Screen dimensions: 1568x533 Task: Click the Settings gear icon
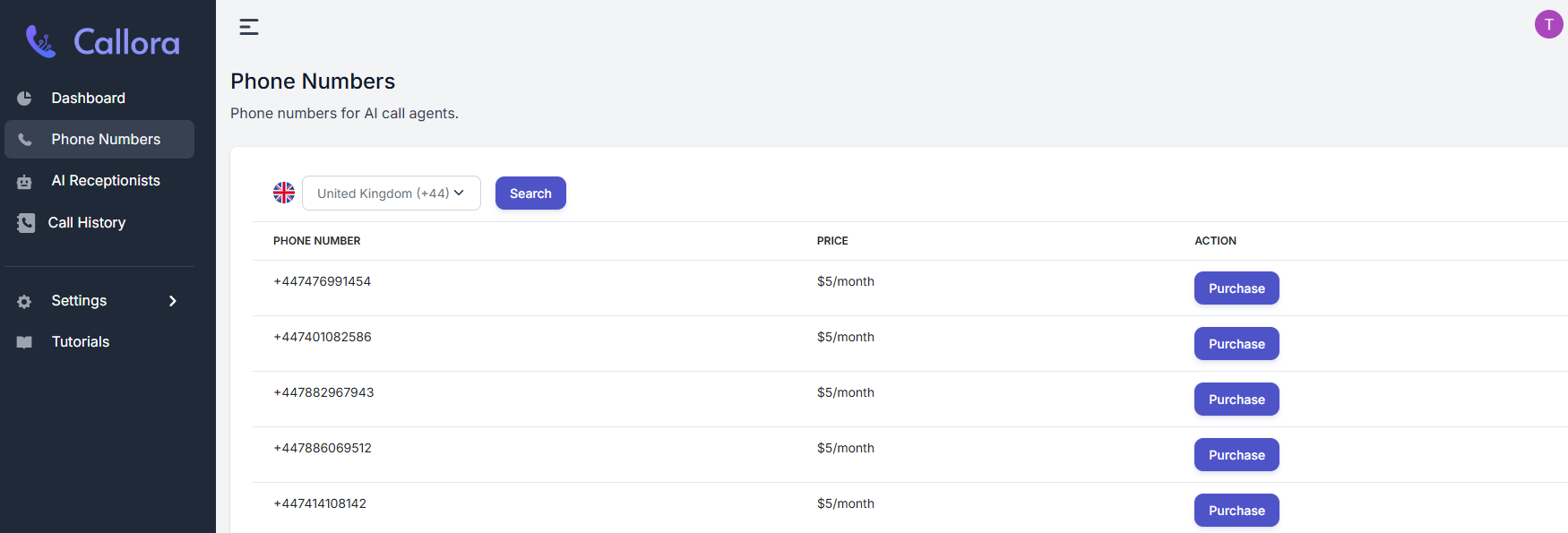(24, 302)
